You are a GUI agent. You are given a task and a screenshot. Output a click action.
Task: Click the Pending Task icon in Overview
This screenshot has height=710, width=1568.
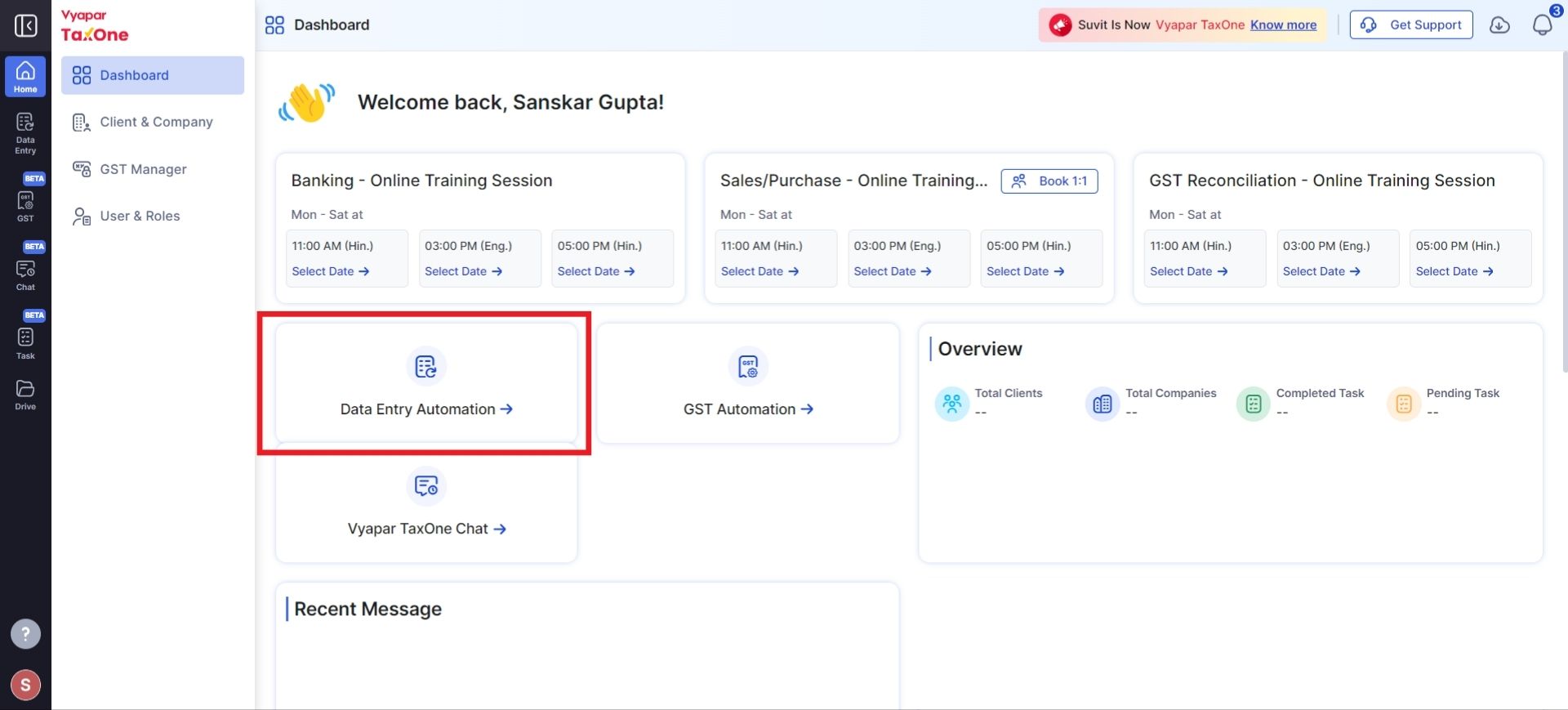[1404, 404]
